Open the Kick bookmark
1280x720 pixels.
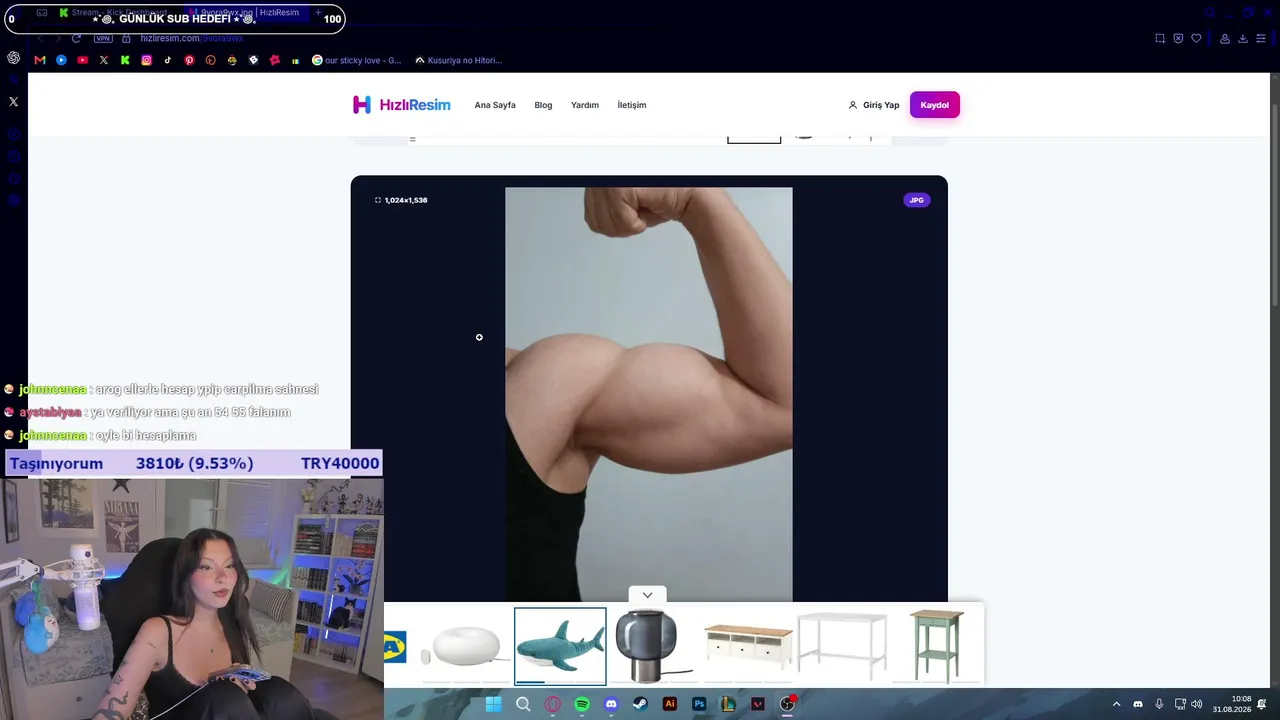click(x=125, y=60)
